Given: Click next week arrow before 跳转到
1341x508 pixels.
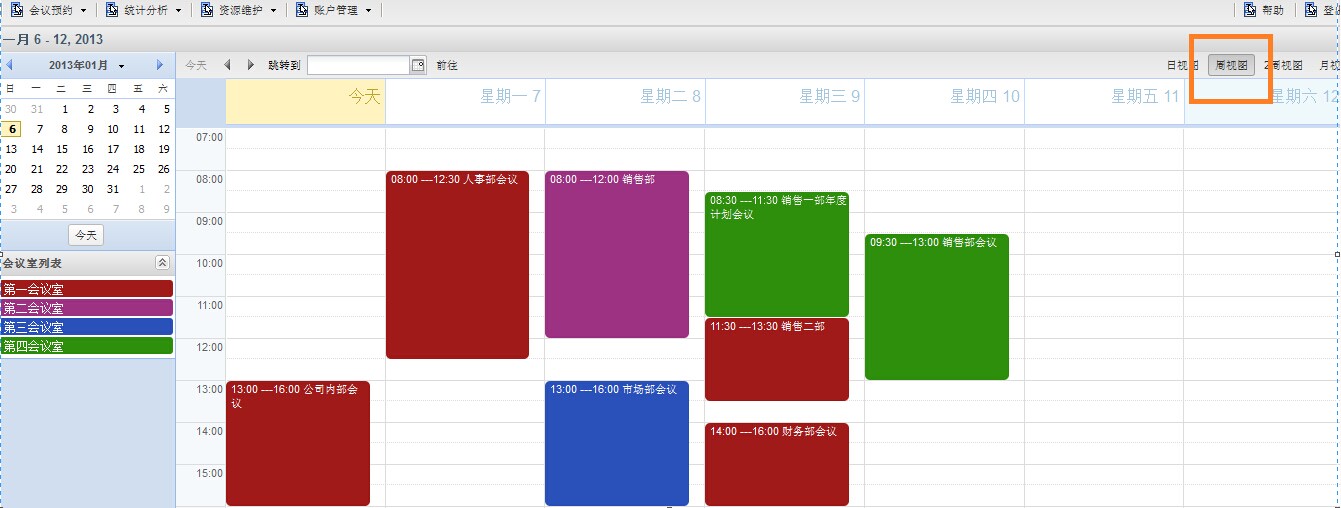Looking at the screenshot, I should pyautogui.click(x=251, y=65).
